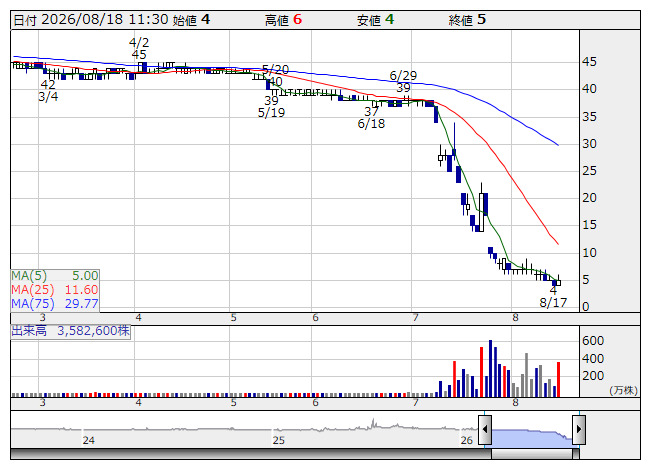Click the left range slider handle arrow
653x470 pixels.
click(485, 429)
